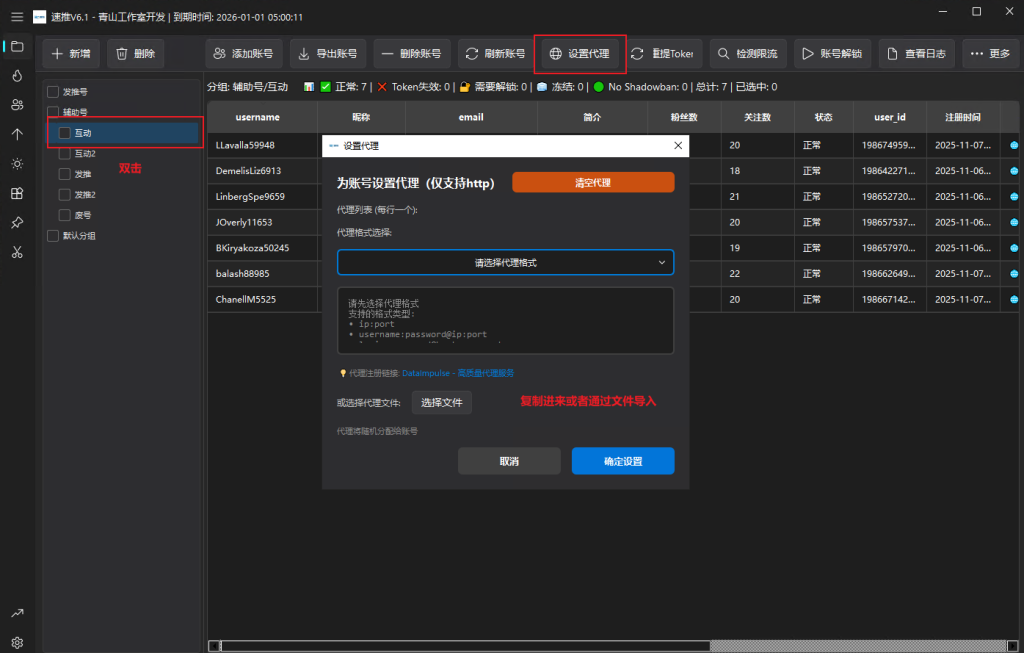Click 刷新账号 in the toolbar
The height and width of the screenshot is (653, 1024).
click(x=495, y=53)
